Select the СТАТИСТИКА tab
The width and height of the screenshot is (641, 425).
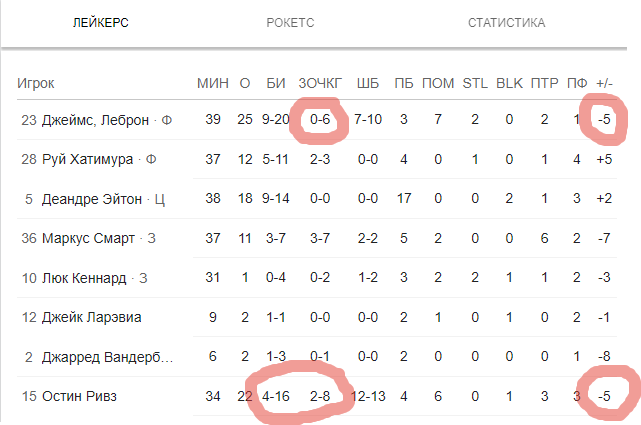[x=506, y=22]
